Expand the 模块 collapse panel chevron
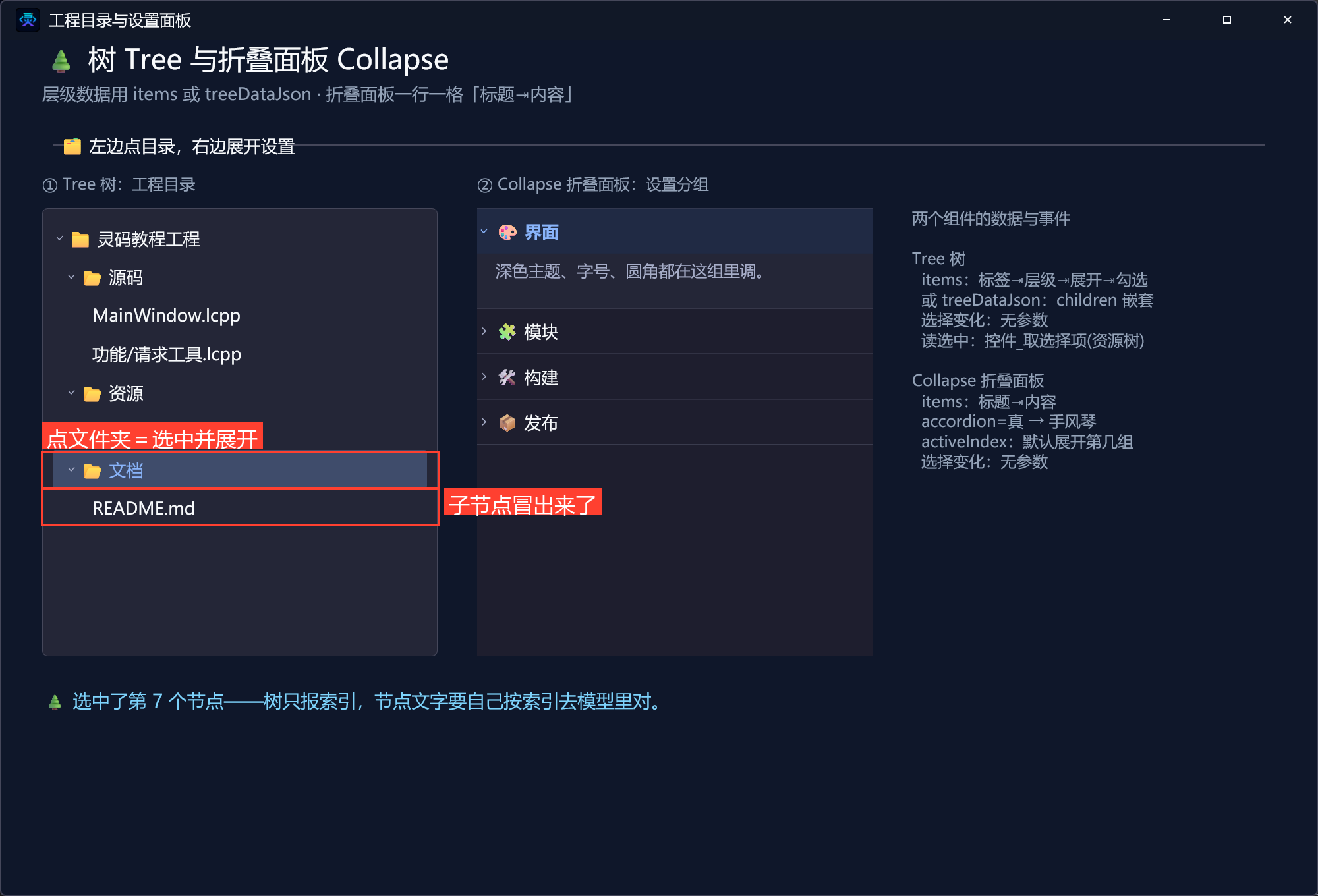 pos(484,331)
